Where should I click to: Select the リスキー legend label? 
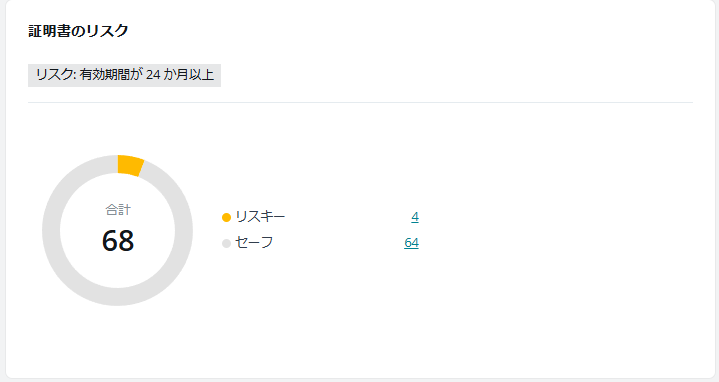pyautogui.click(x=260, y=216)
